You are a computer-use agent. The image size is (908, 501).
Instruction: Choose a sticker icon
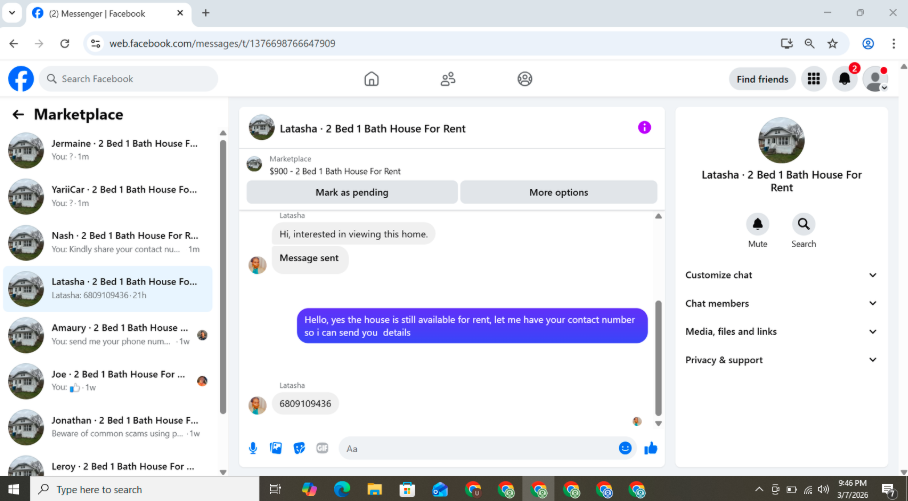pyautogui.click(x=299, y=448)
